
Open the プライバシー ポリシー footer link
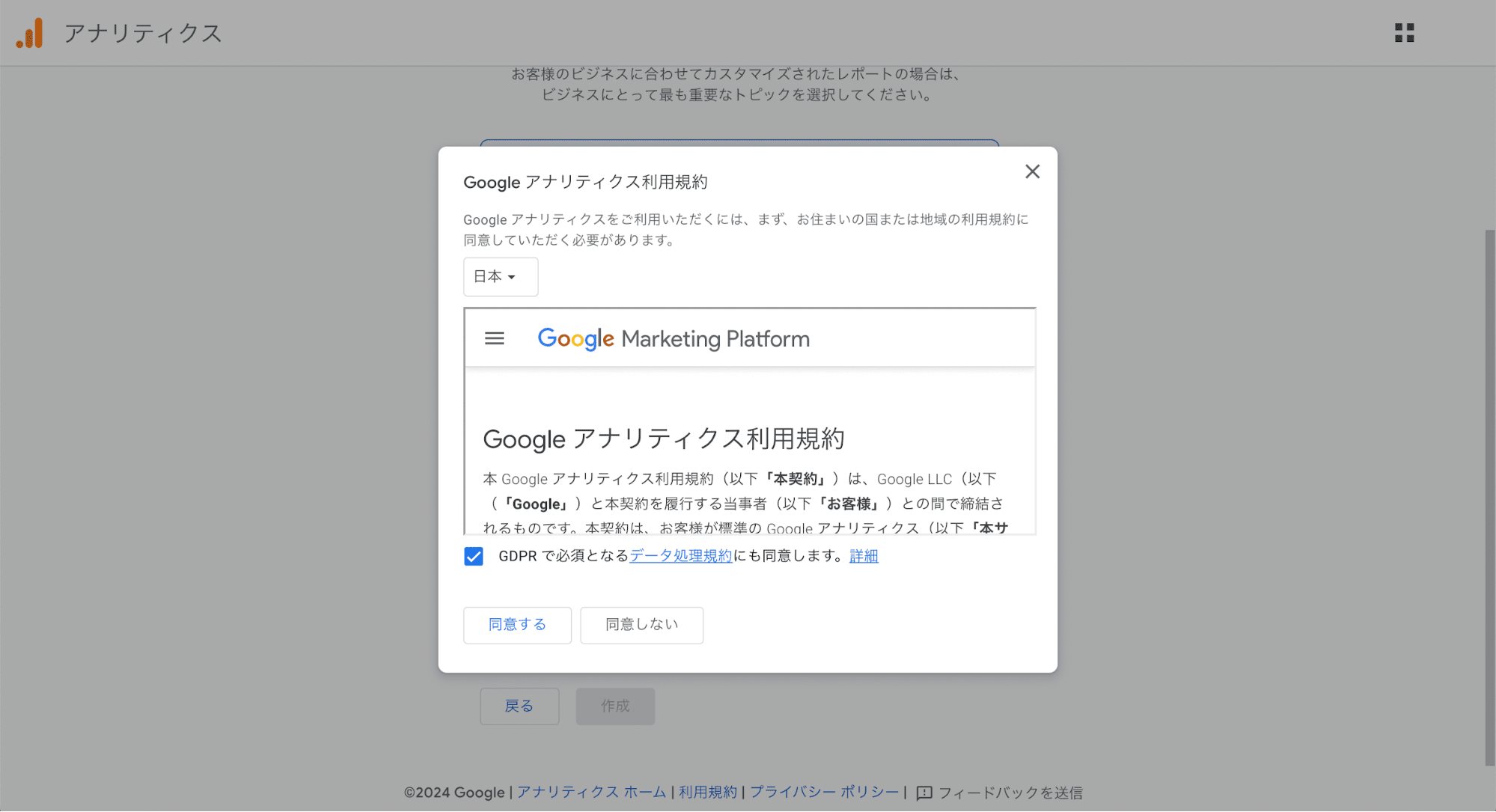[x=825, y=793]
